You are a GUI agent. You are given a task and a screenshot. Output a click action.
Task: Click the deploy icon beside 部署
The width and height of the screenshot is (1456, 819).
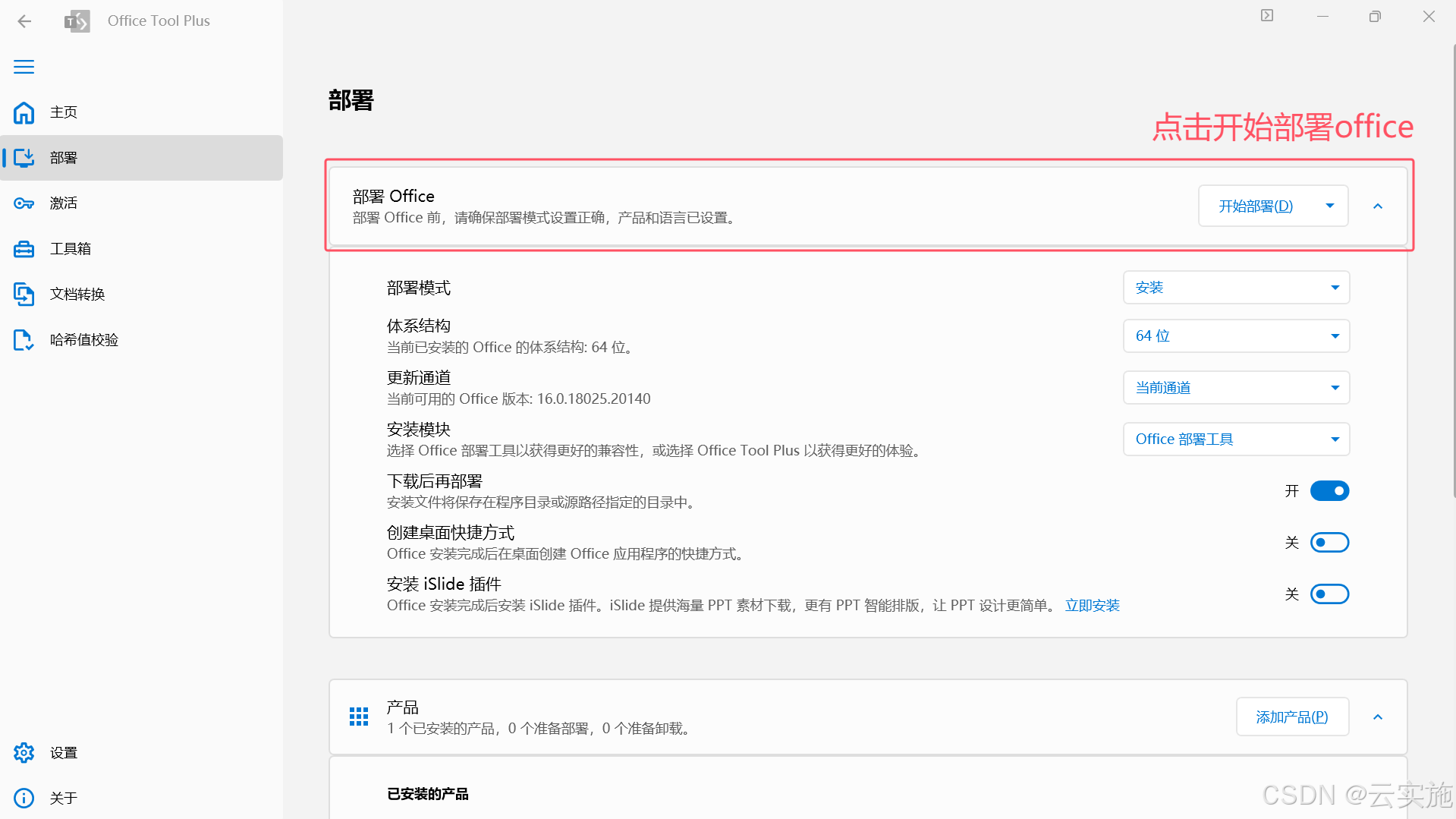point(24,158)
